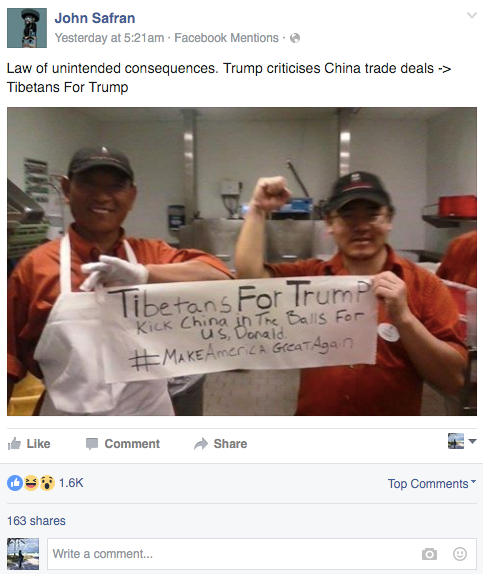Click the 1.6K reactions count
This screenshot has width=483, height=574.
pyautogui.click(x=71, y=483)
